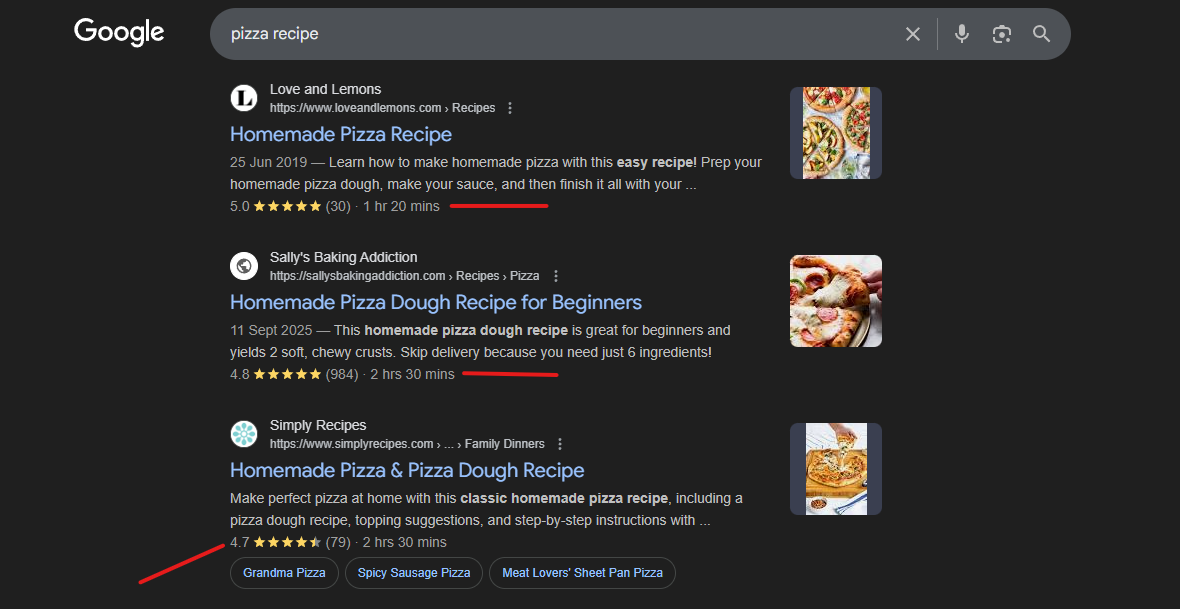Click the X to clear the search query
The width and height of the screenshot is (1180, 609).
tap(912, 33)
